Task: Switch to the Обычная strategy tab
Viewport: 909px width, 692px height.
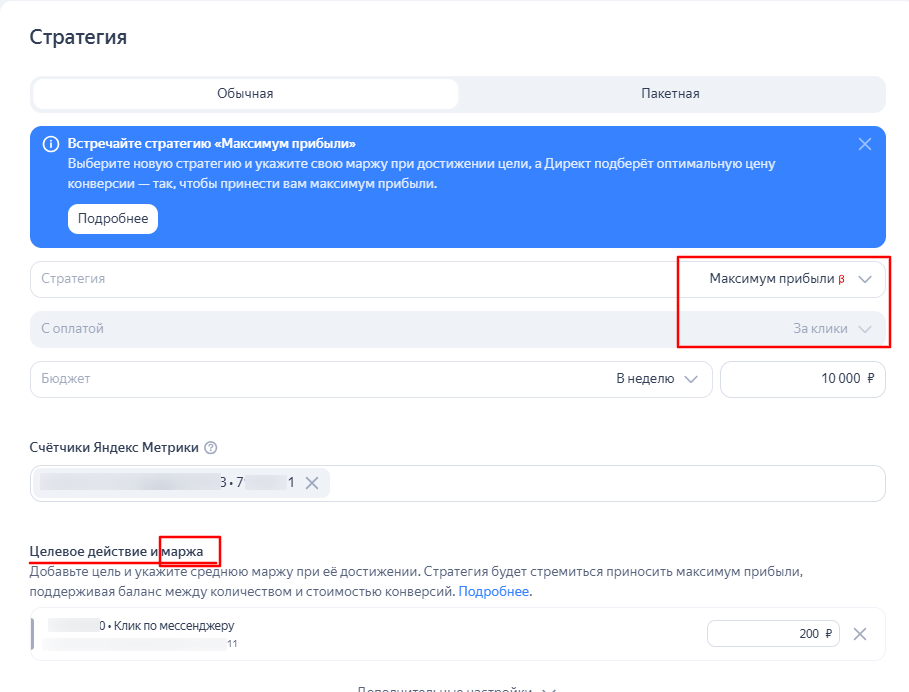Action: tap(245, 94)
